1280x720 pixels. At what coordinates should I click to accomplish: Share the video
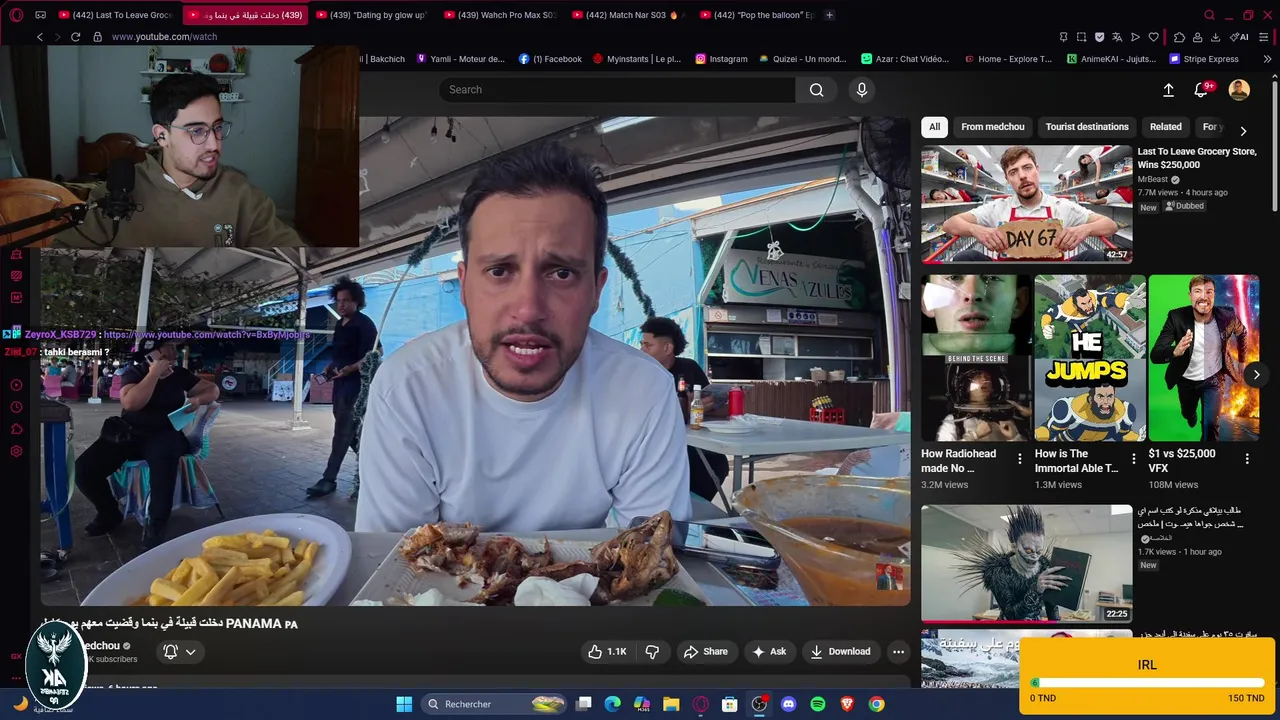[706, 652]
